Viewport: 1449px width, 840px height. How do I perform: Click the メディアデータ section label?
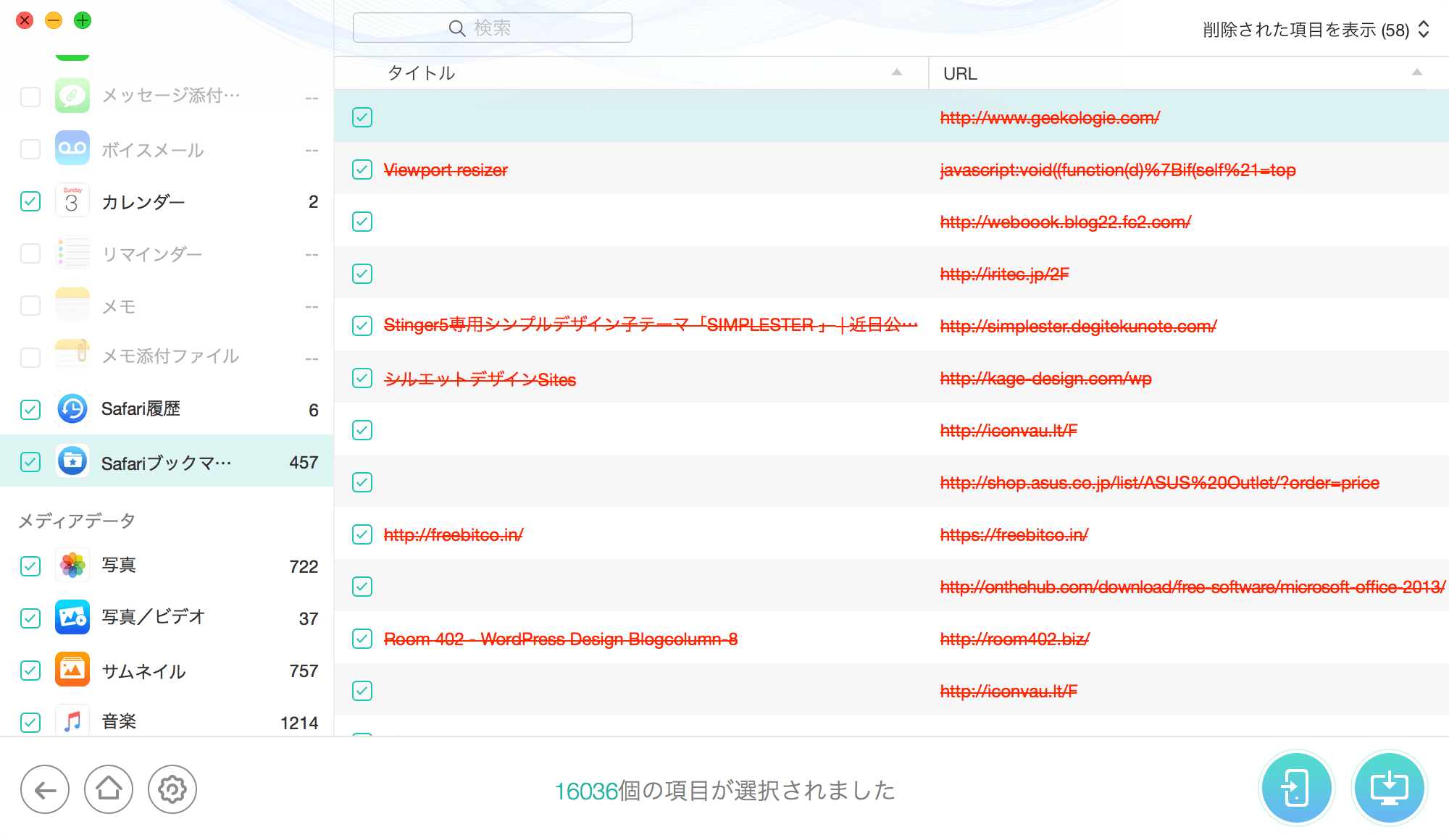[77, 521]
